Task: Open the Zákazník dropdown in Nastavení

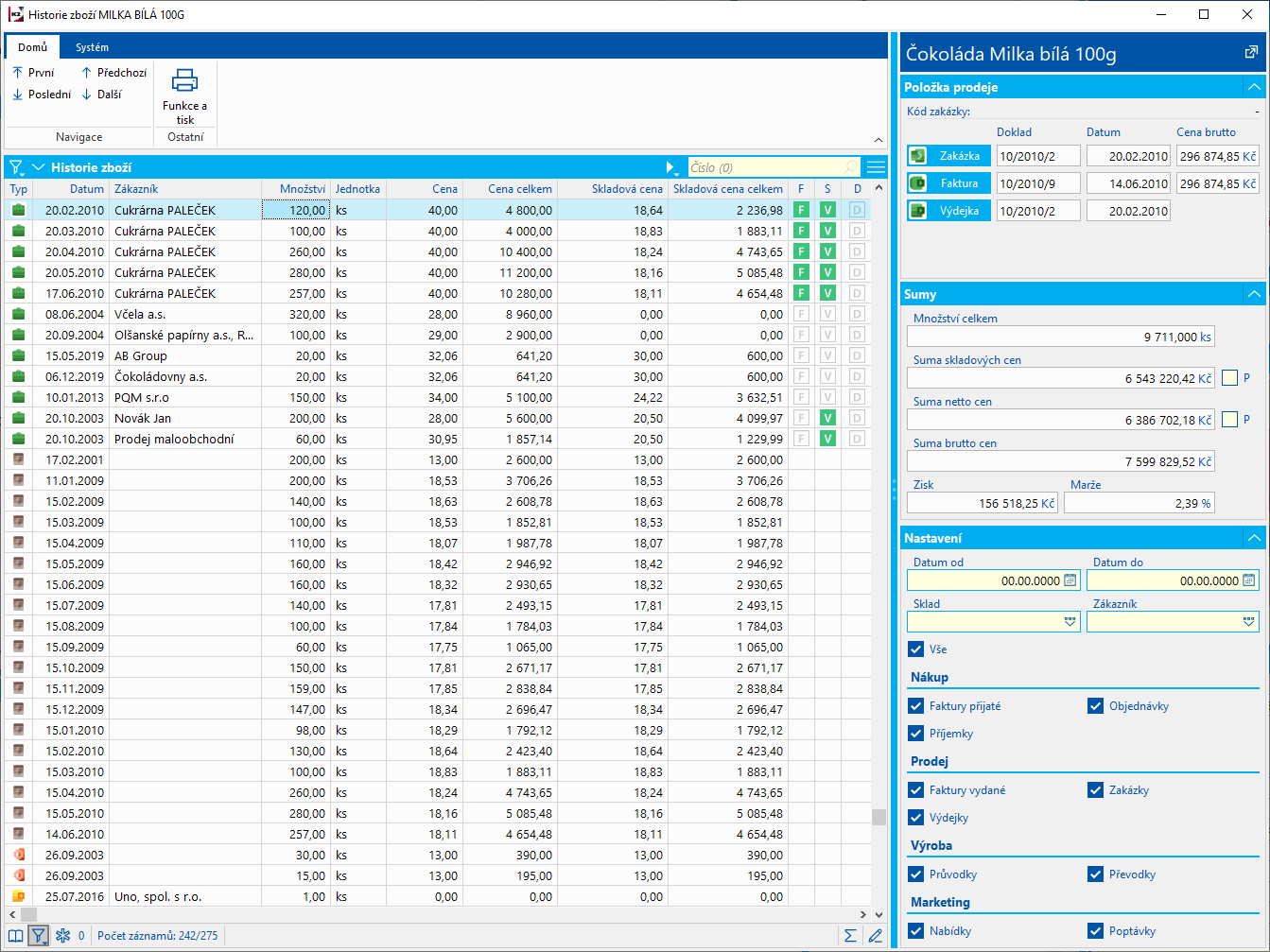Action: pyautogui.click(x=1249, y=622)
